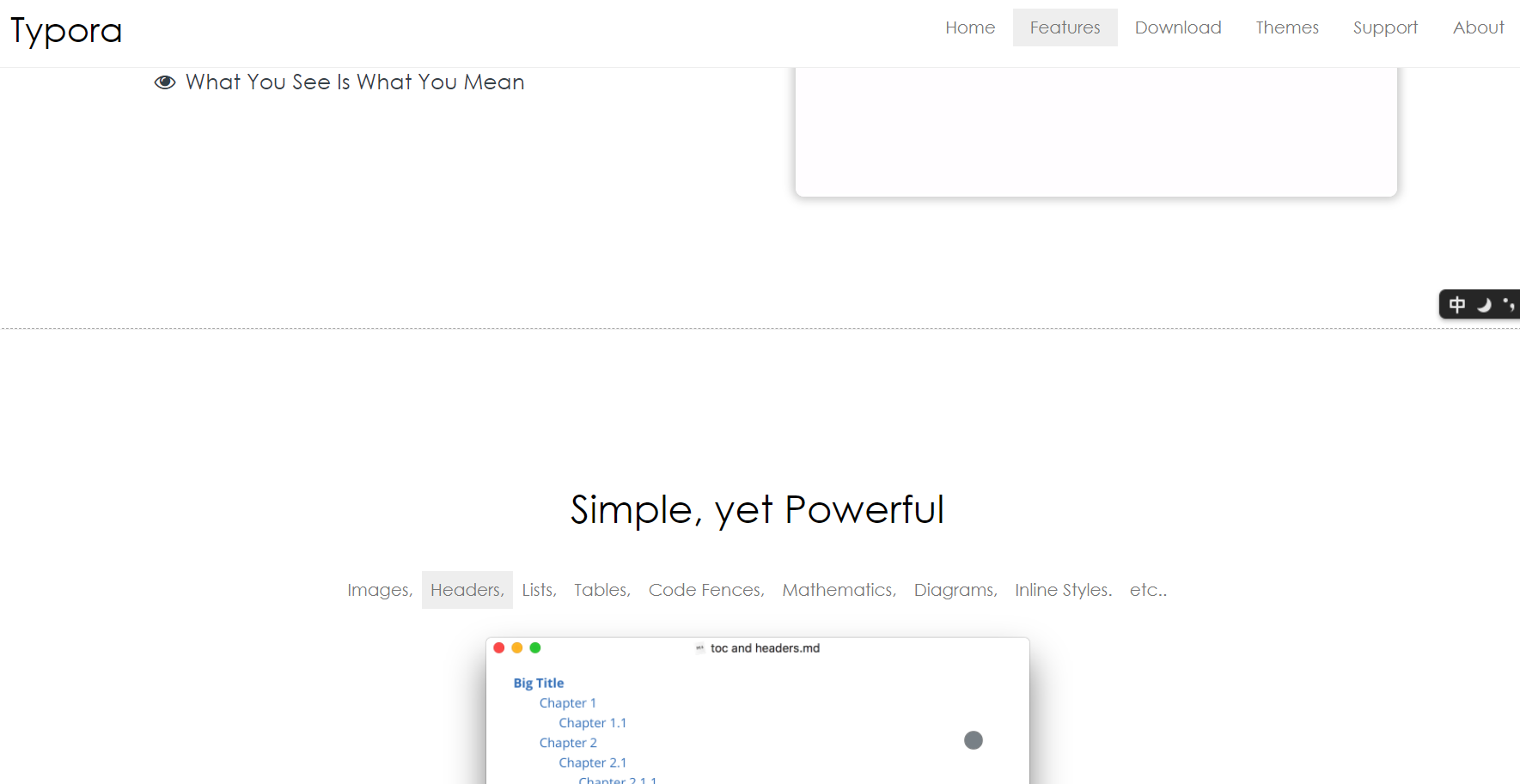Click the Chapter 2 TOC entry

tap(568, 743)
